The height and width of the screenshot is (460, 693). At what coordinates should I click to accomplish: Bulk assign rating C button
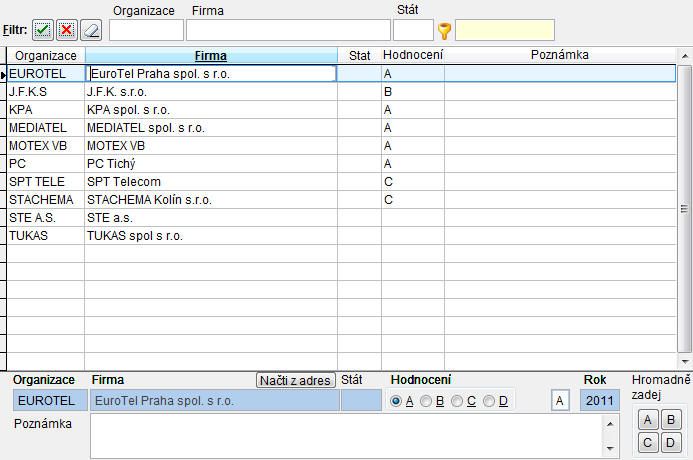coord(648,442)
